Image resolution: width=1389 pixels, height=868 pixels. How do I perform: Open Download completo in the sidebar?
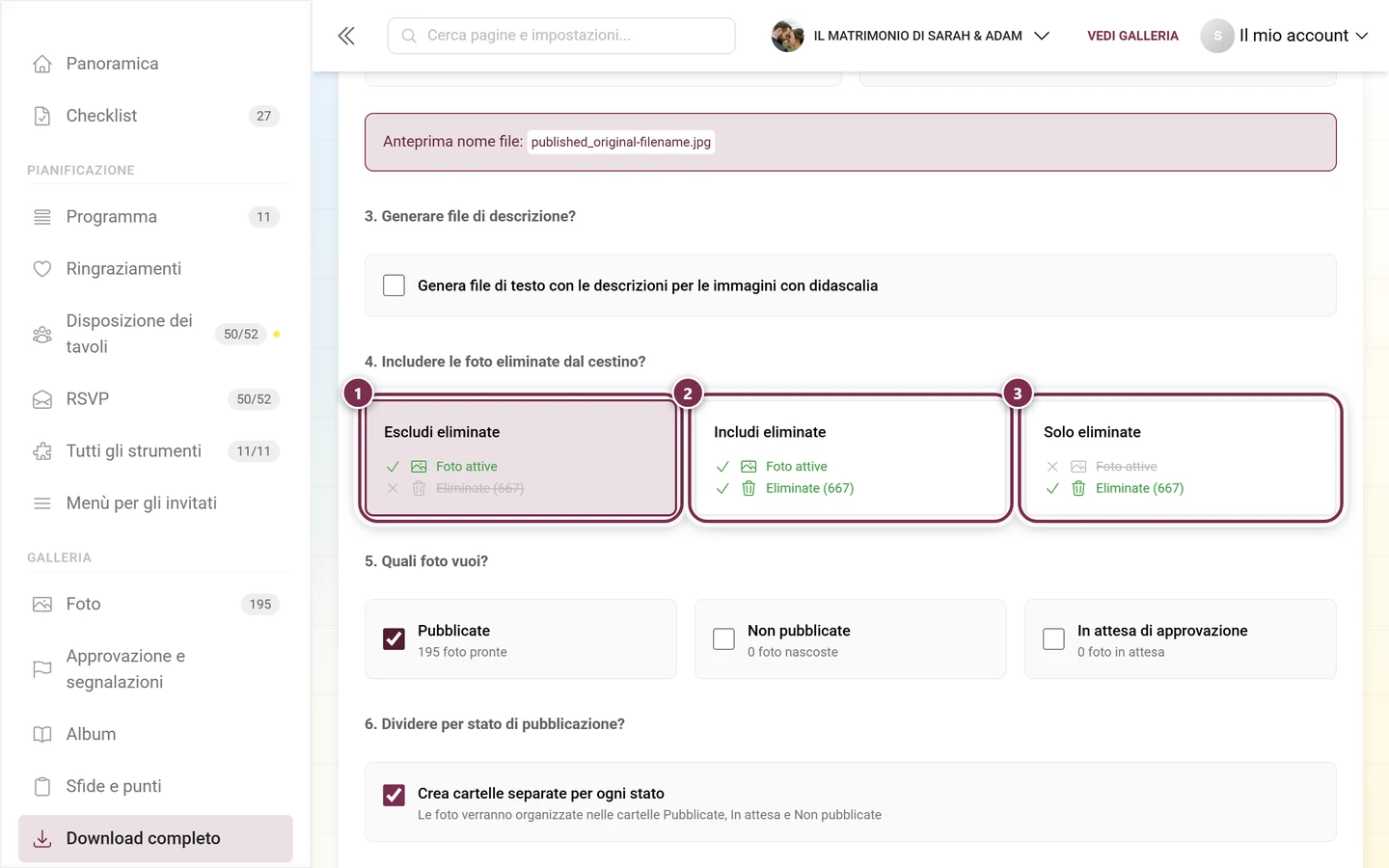[155, 839]
